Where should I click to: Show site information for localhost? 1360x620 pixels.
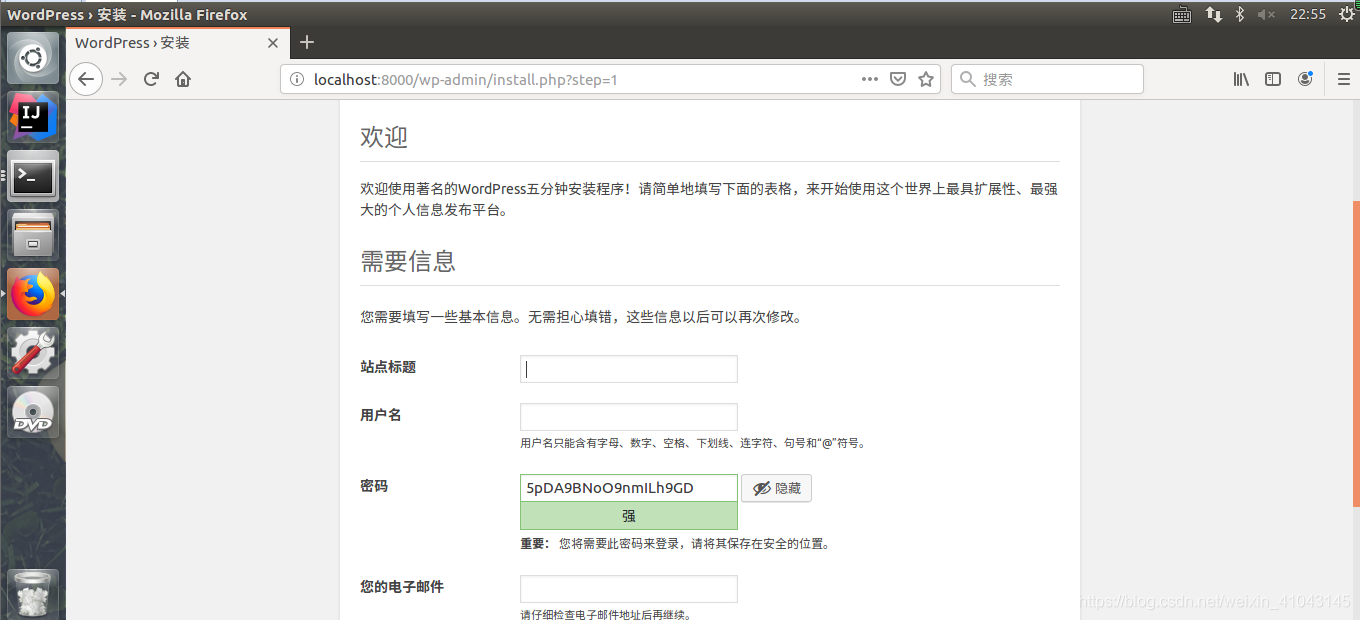pos(296,80)
